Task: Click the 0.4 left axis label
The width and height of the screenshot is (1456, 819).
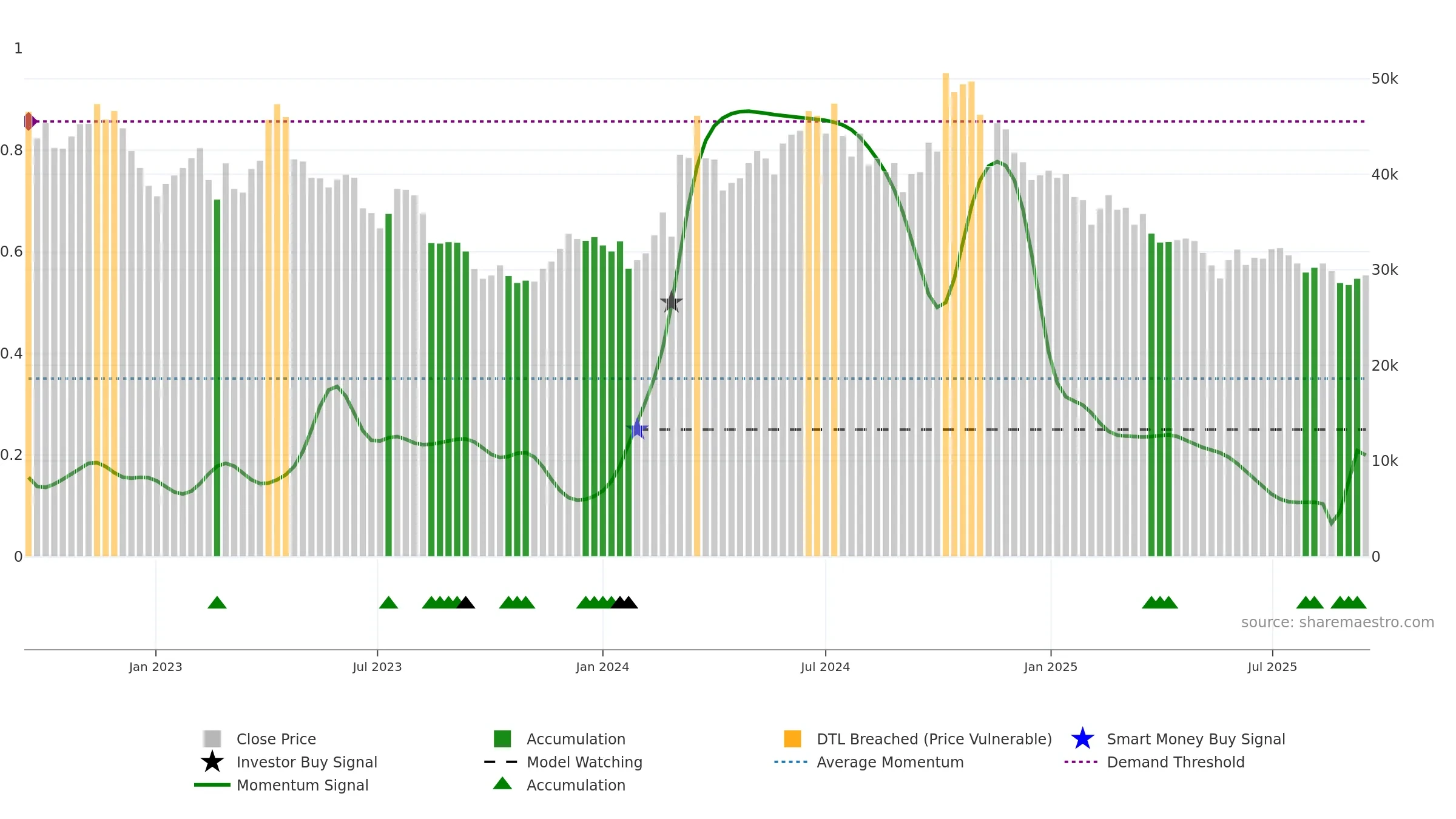Action: 12,353
